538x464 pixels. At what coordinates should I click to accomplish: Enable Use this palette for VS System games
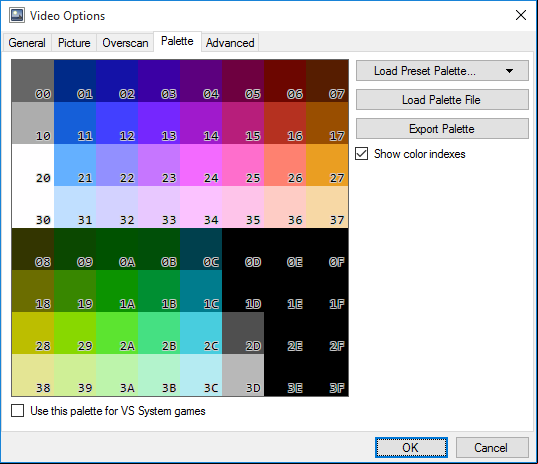[x=17, y=410]
